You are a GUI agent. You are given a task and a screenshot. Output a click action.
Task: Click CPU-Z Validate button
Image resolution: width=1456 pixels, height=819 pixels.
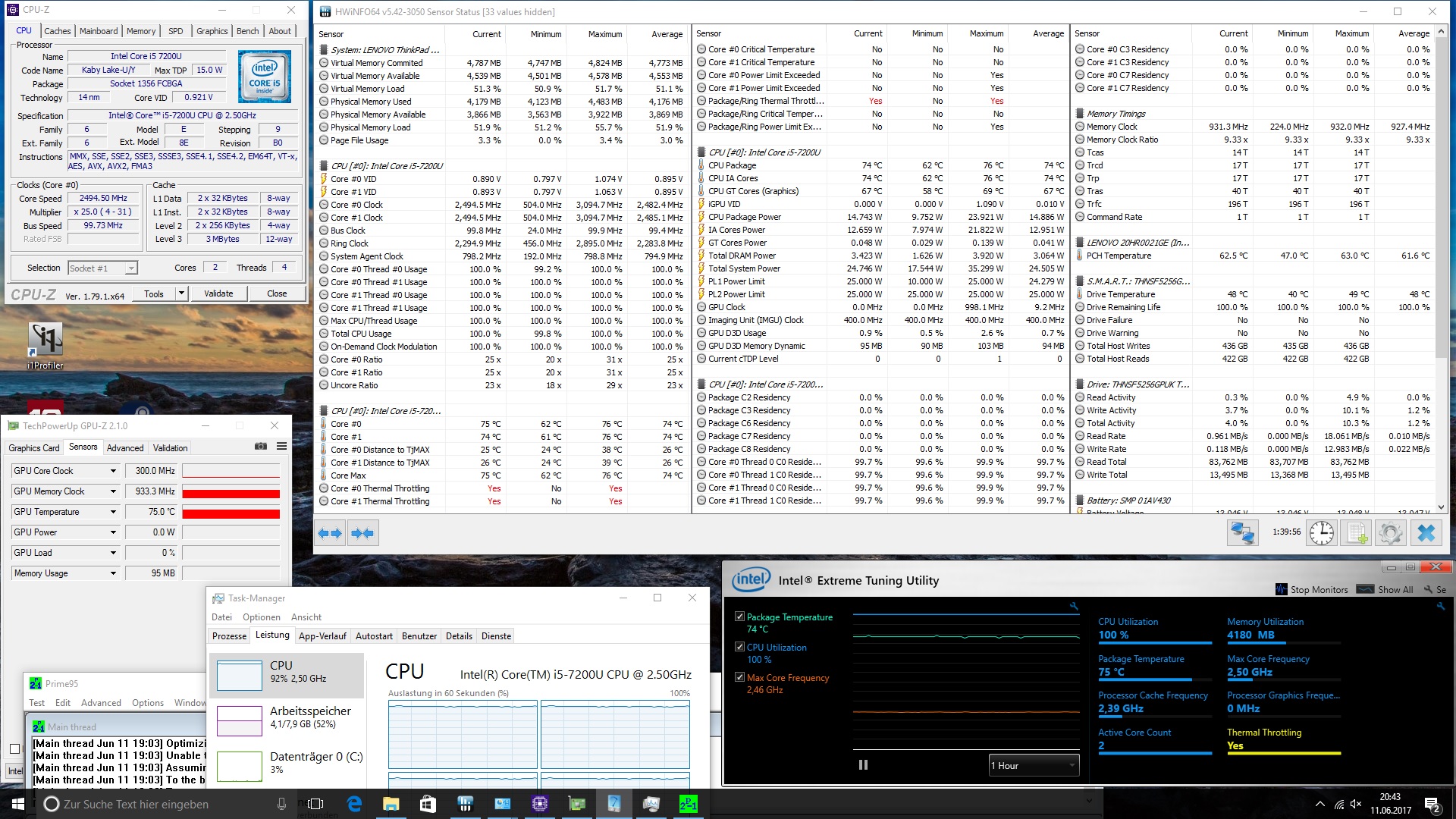(218, 293)
